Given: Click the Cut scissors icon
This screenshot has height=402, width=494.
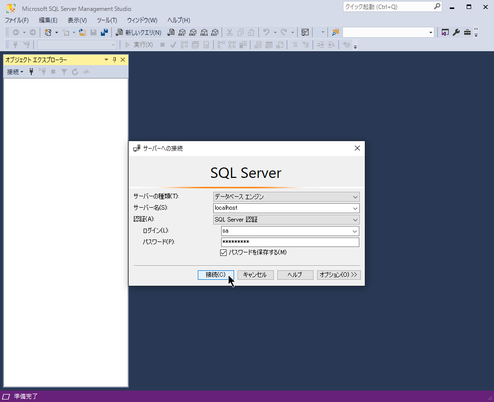Looking at the screenshot, I should (229, 32).
